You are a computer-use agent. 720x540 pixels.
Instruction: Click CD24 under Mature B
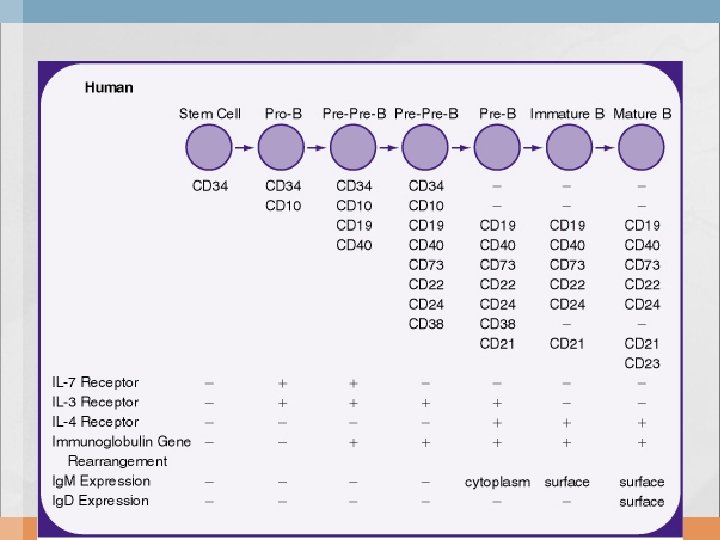click(x=642, y=304)
